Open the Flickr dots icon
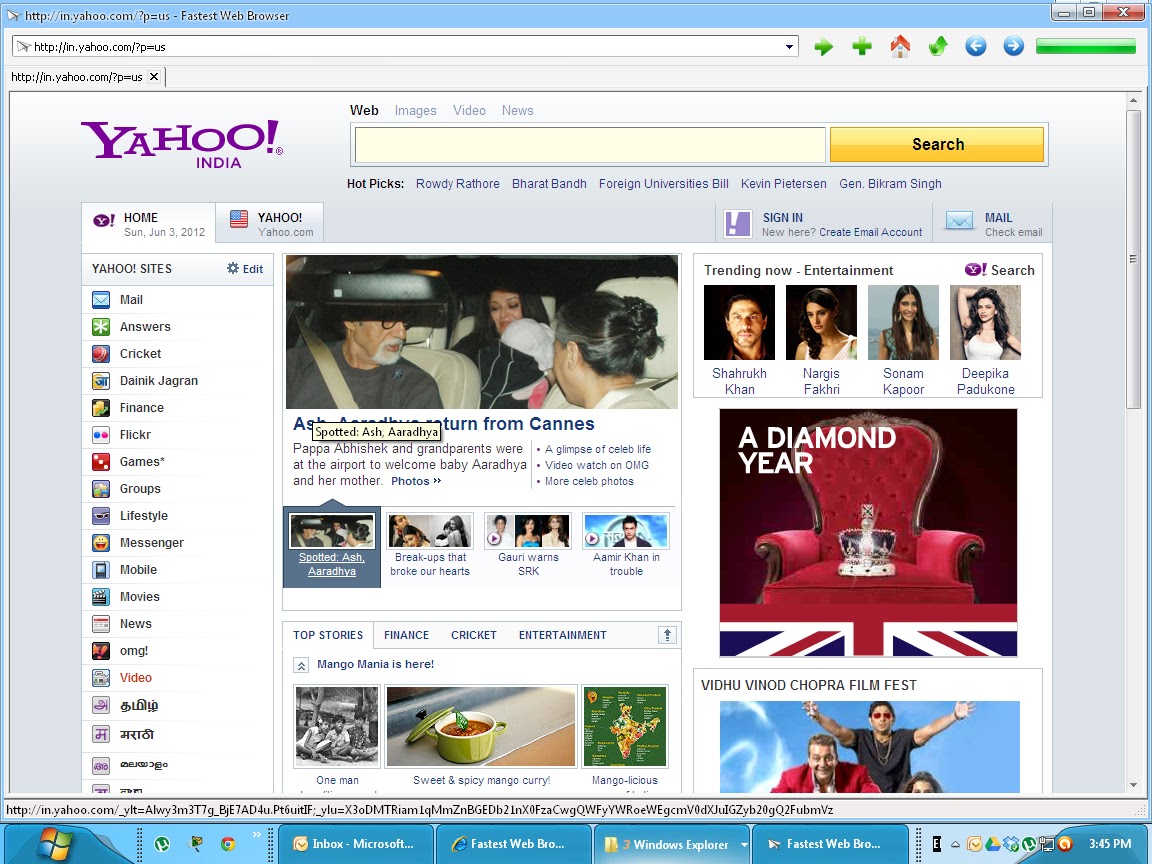Image resolution: width=1152 pixels, height=864 pixels. [101, 435]
